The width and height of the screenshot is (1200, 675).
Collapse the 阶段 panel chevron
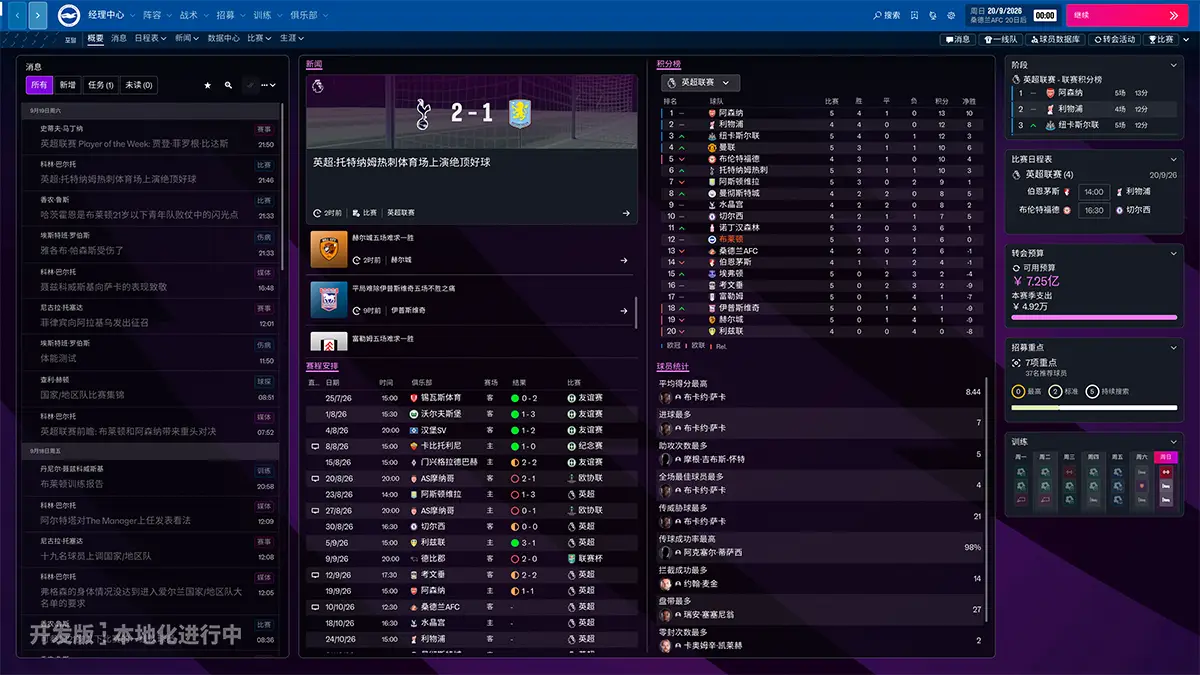1173,64
